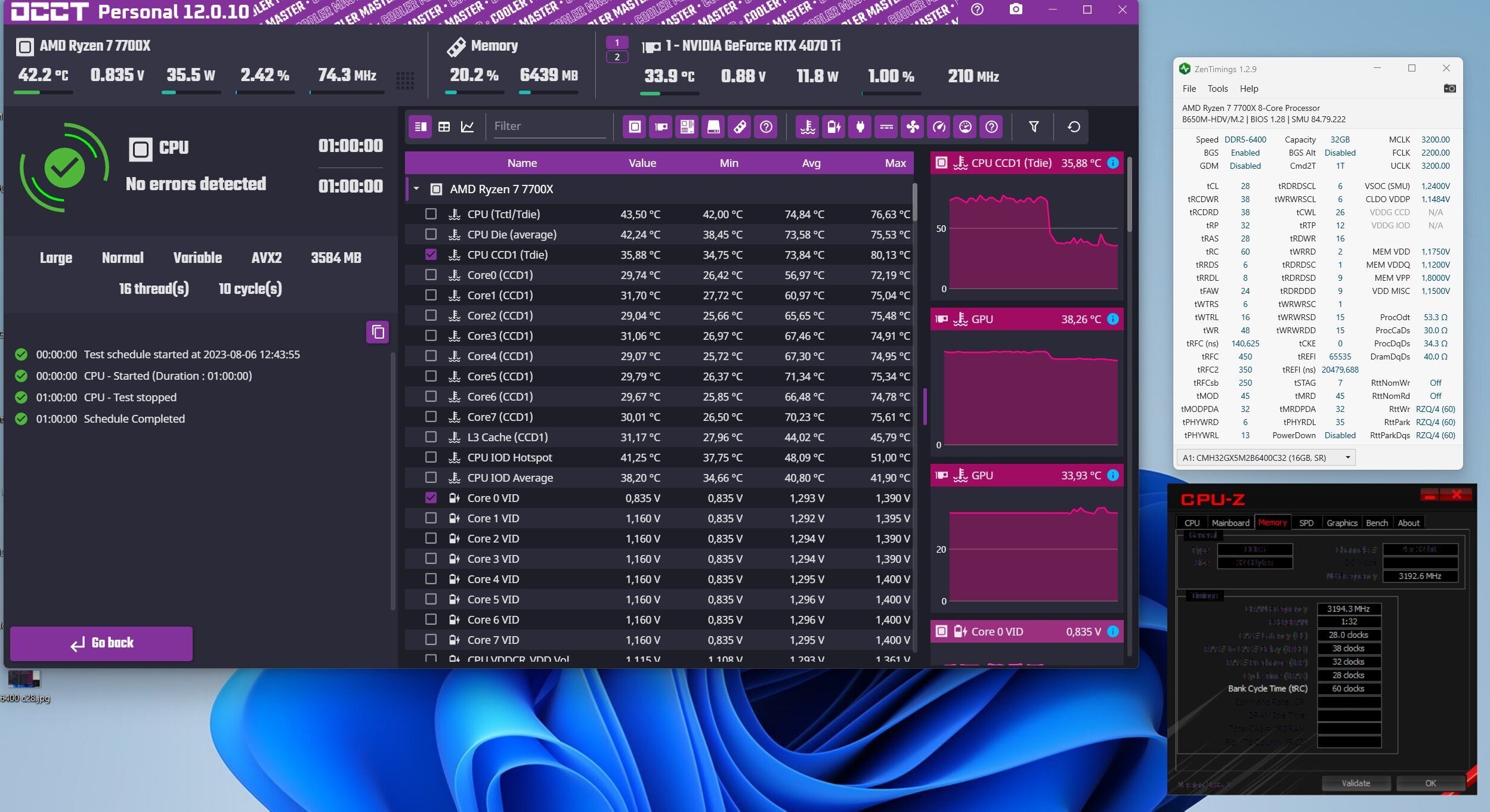
Task: Click the copy log icon
Action: tap(378, 332)
